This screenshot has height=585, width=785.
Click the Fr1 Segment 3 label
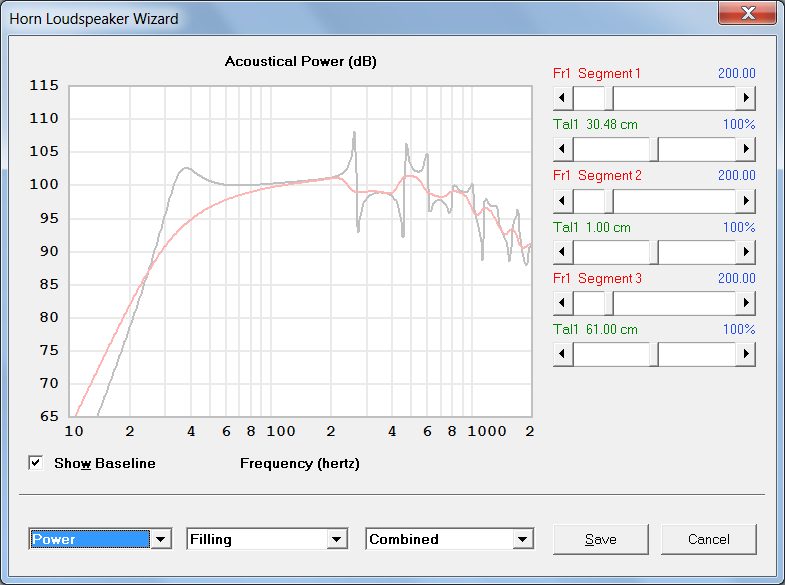click(597, 279)
